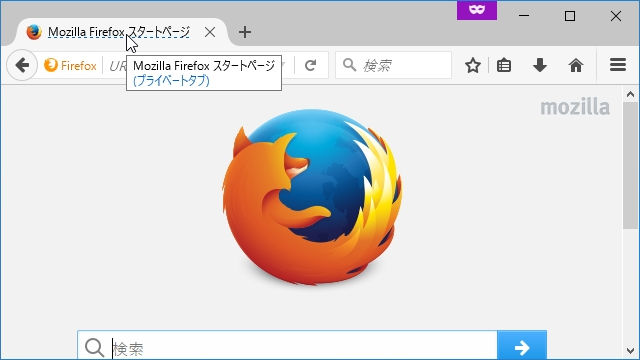Click the Firefox identity icon in URL bar
The image size is (640, 360).
pos(51,65)
